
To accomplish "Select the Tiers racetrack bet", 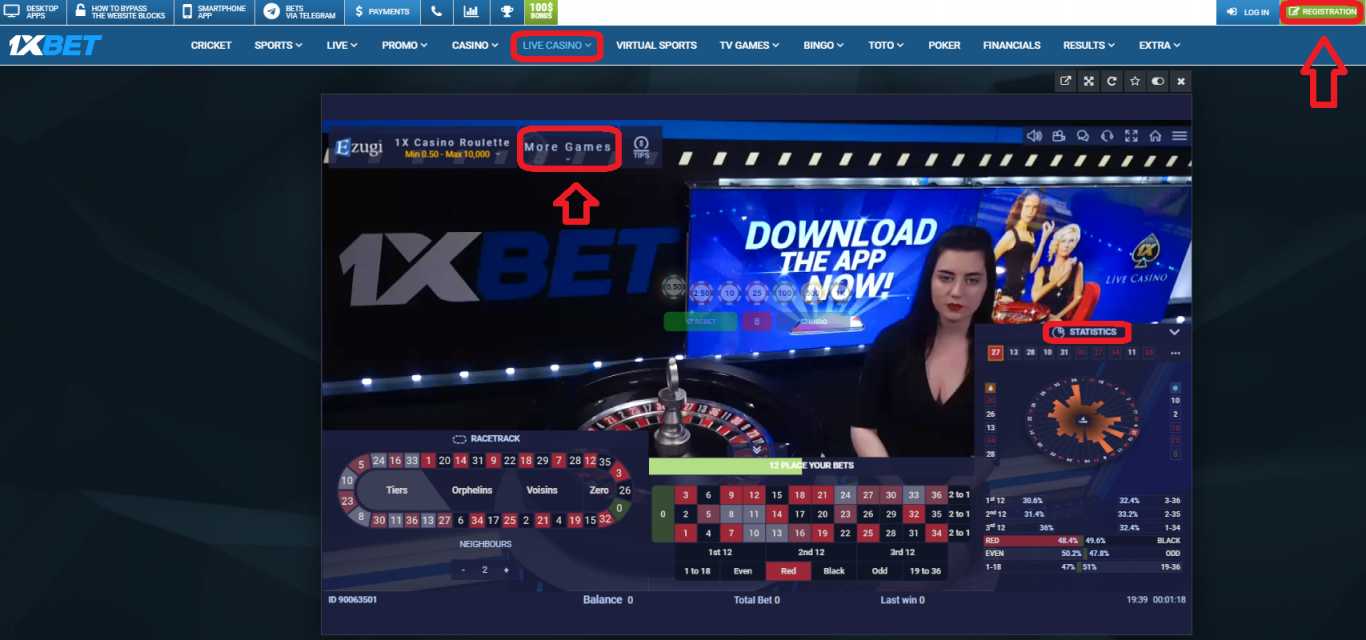I will 397,491.
